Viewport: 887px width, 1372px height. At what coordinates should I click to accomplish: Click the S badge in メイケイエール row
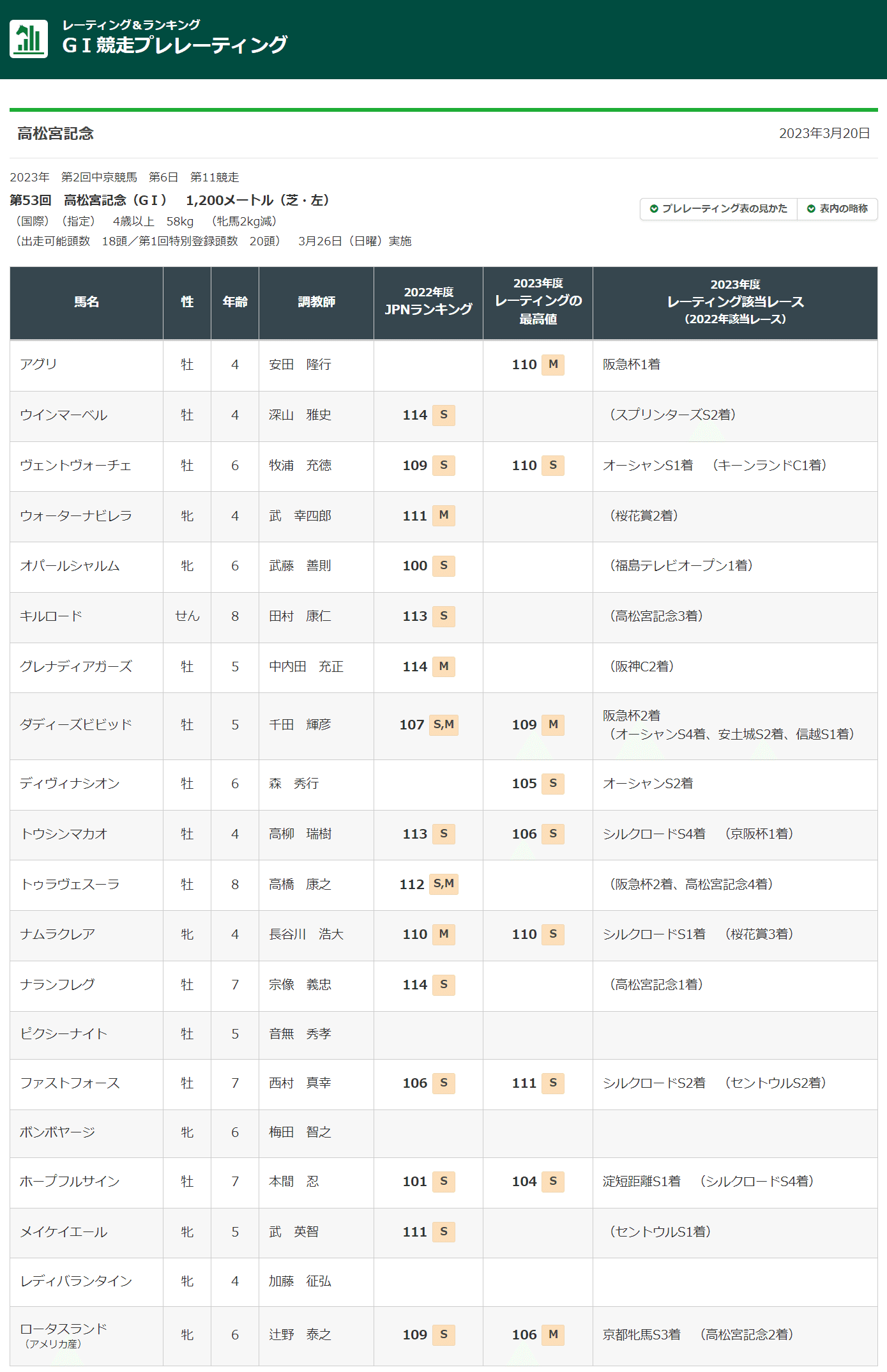[444, 1231]
